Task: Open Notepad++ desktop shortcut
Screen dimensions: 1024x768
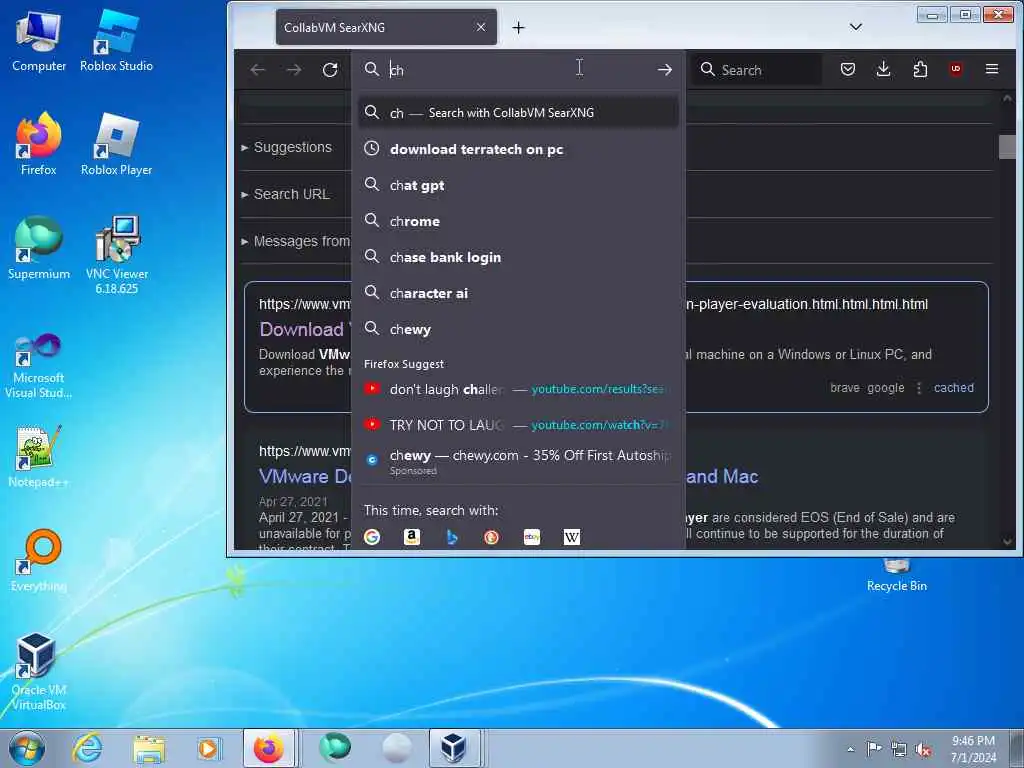Action: (x=39, y=456)
